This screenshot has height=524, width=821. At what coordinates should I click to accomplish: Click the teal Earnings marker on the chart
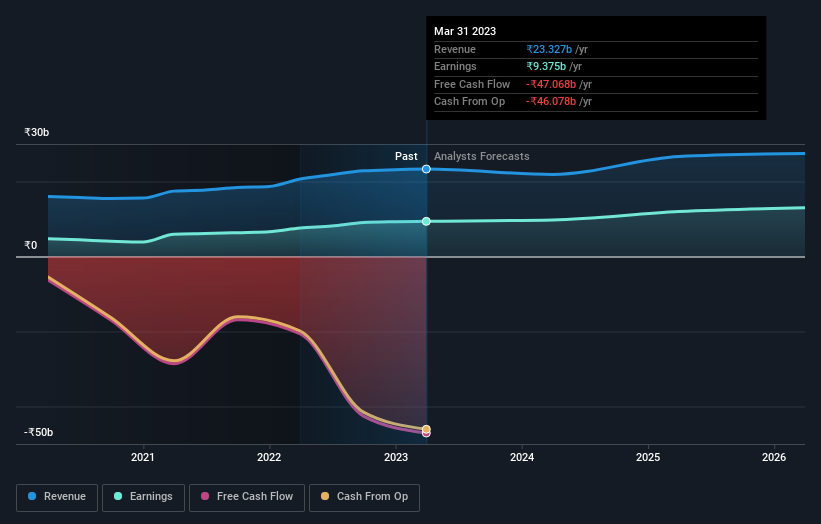coord(426,221)
